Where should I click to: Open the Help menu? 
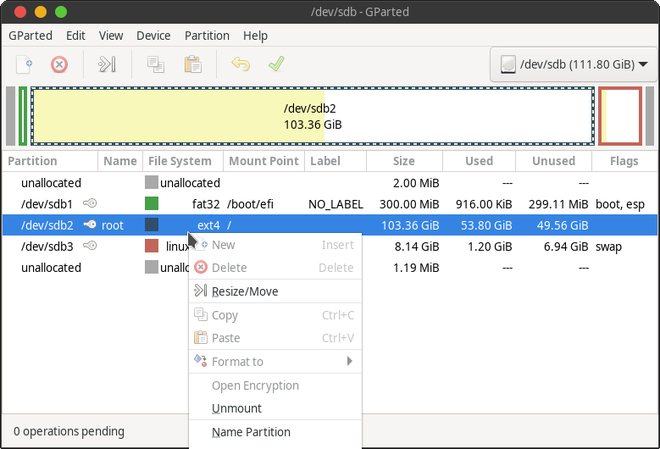255,36
